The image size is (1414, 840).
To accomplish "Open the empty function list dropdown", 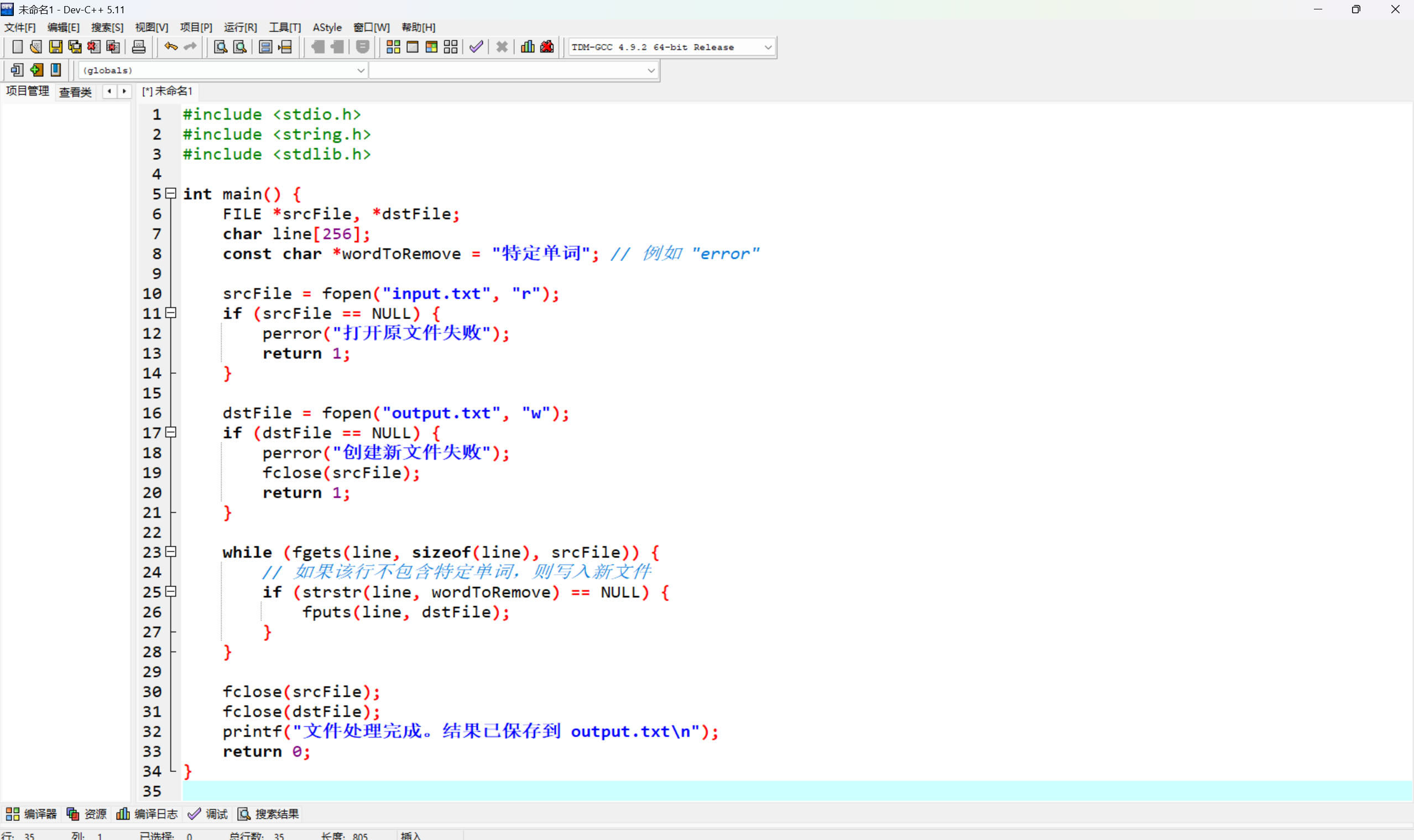I will (650, 70).
